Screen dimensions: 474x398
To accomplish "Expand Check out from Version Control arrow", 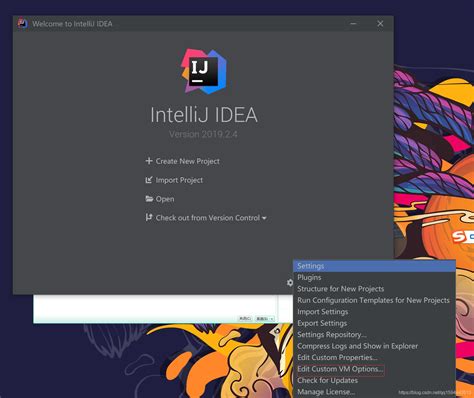I will [x=264, y=218].
